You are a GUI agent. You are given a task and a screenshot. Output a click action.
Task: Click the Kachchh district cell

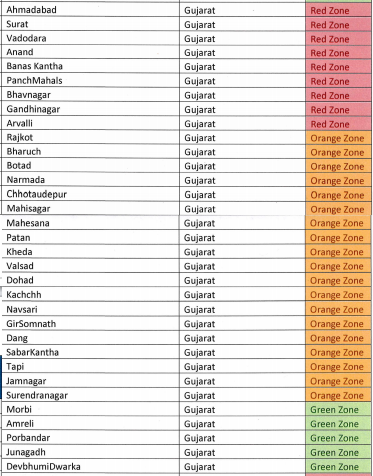coord(90,295)
